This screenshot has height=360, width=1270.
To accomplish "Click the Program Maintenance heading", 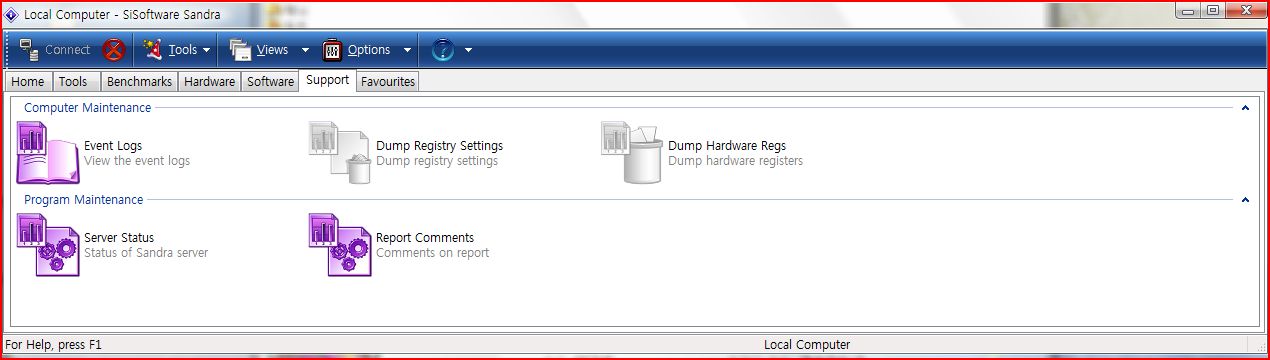I will tap(84, 200).
